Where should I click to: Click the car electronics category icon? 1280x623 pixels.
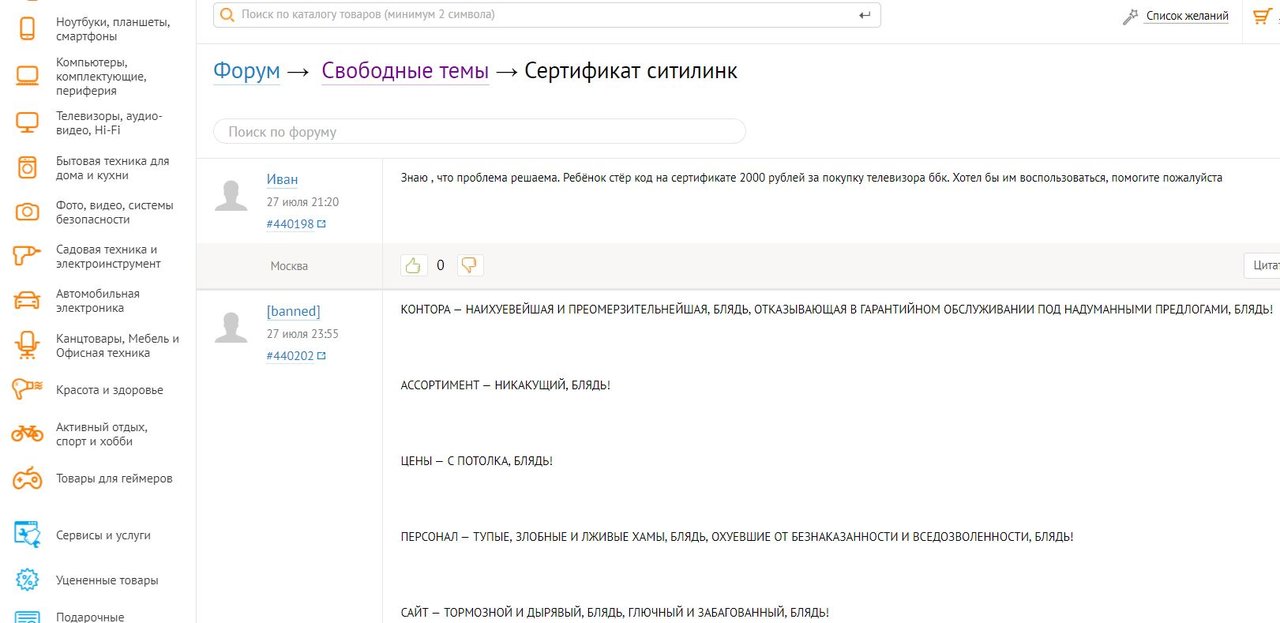click(27, 300)
